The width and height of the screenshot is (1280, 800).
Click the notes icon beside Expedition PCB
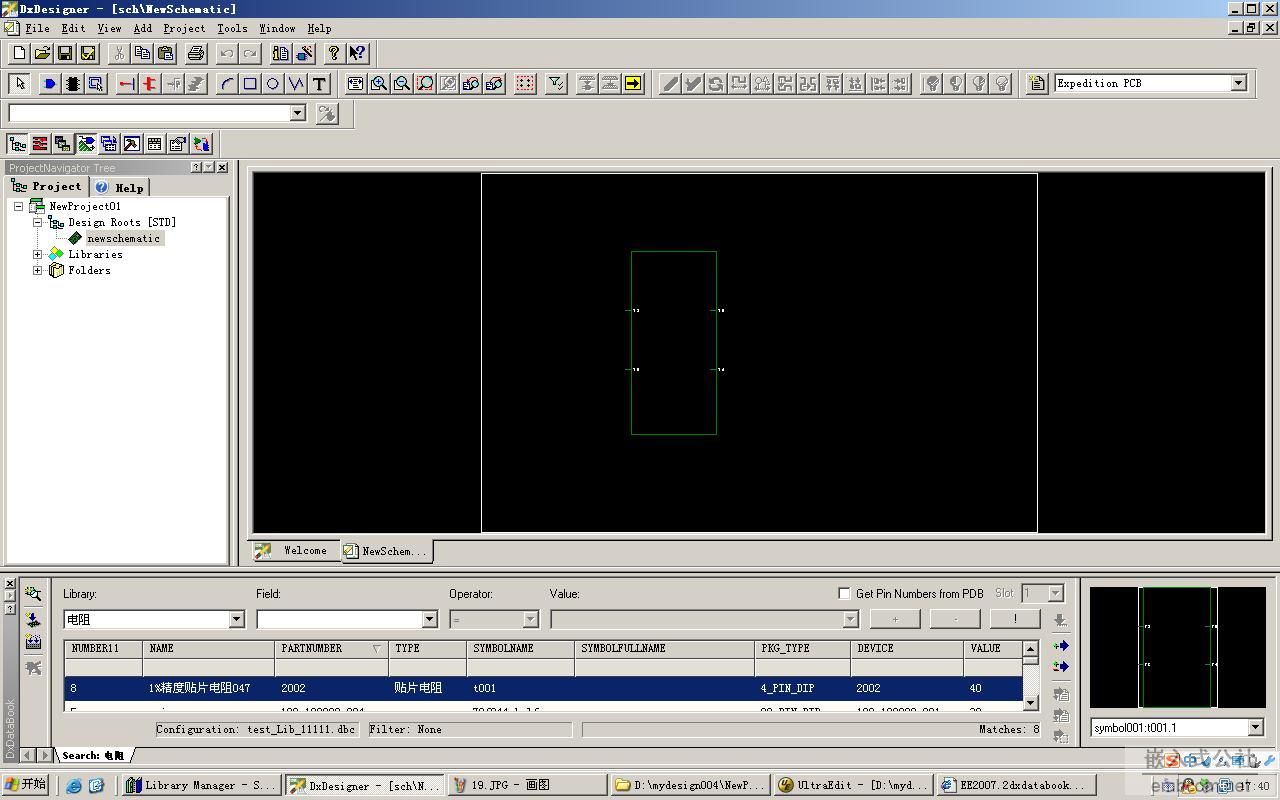pos(1037,83)
